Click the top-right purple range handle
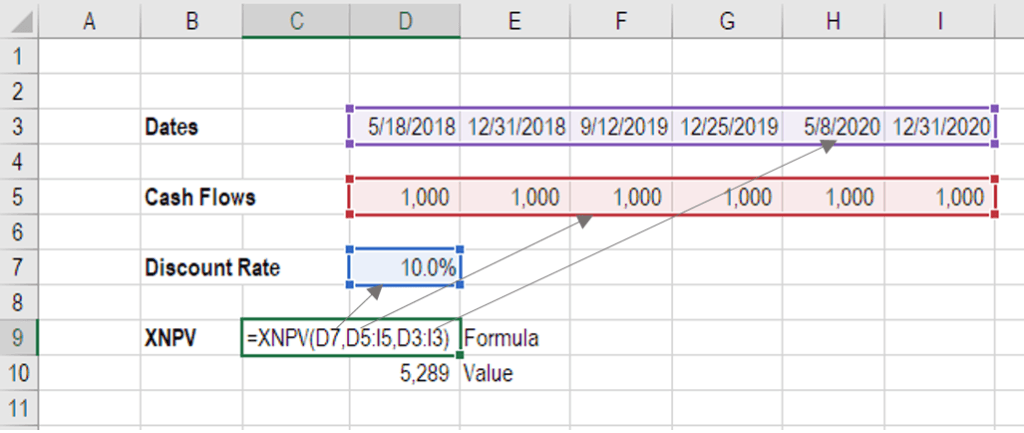 [995, 108]
